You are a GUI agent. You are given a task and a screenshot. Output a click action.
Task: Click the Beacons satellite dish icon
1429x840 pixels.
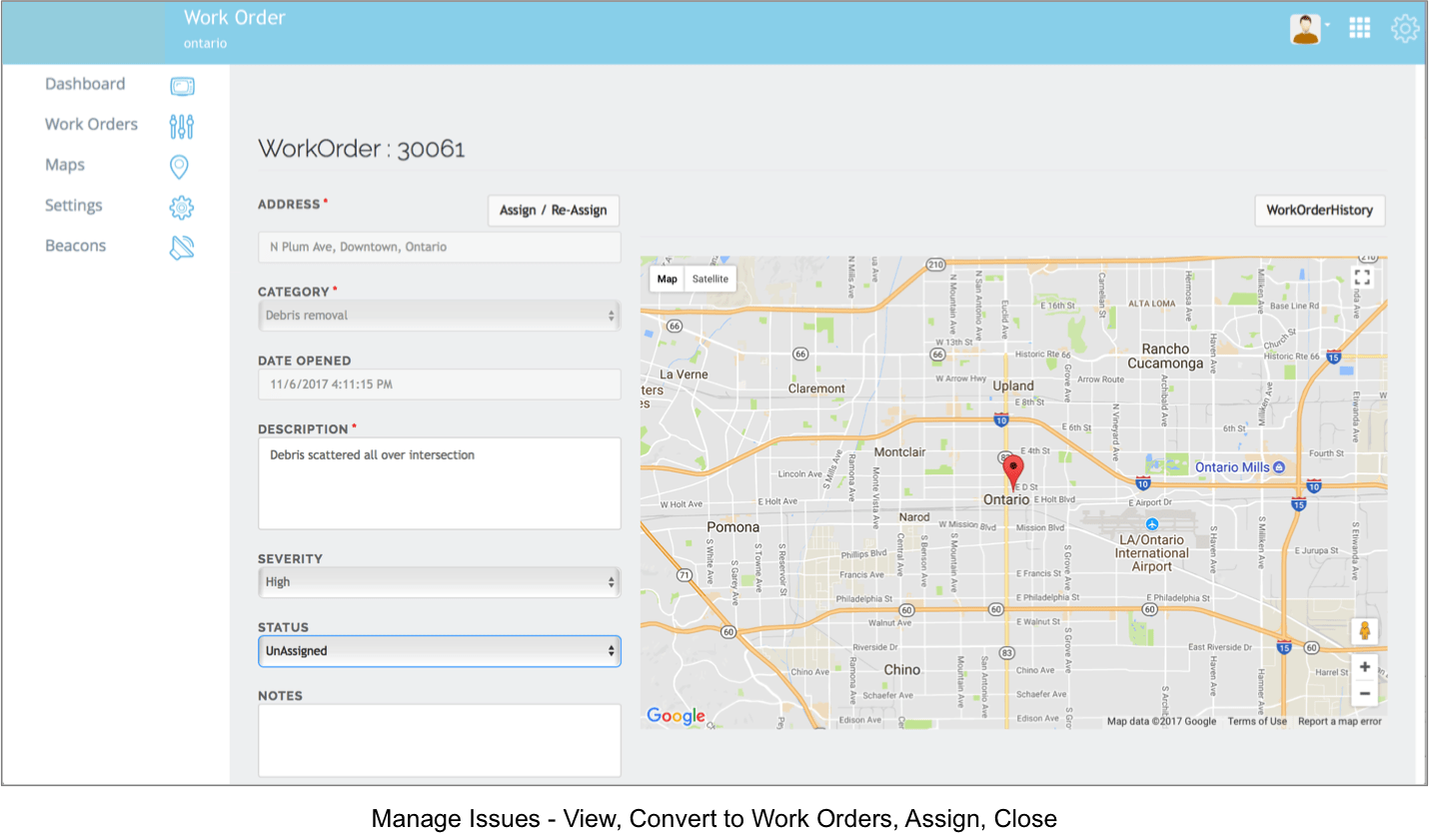[x=182, y=248]
